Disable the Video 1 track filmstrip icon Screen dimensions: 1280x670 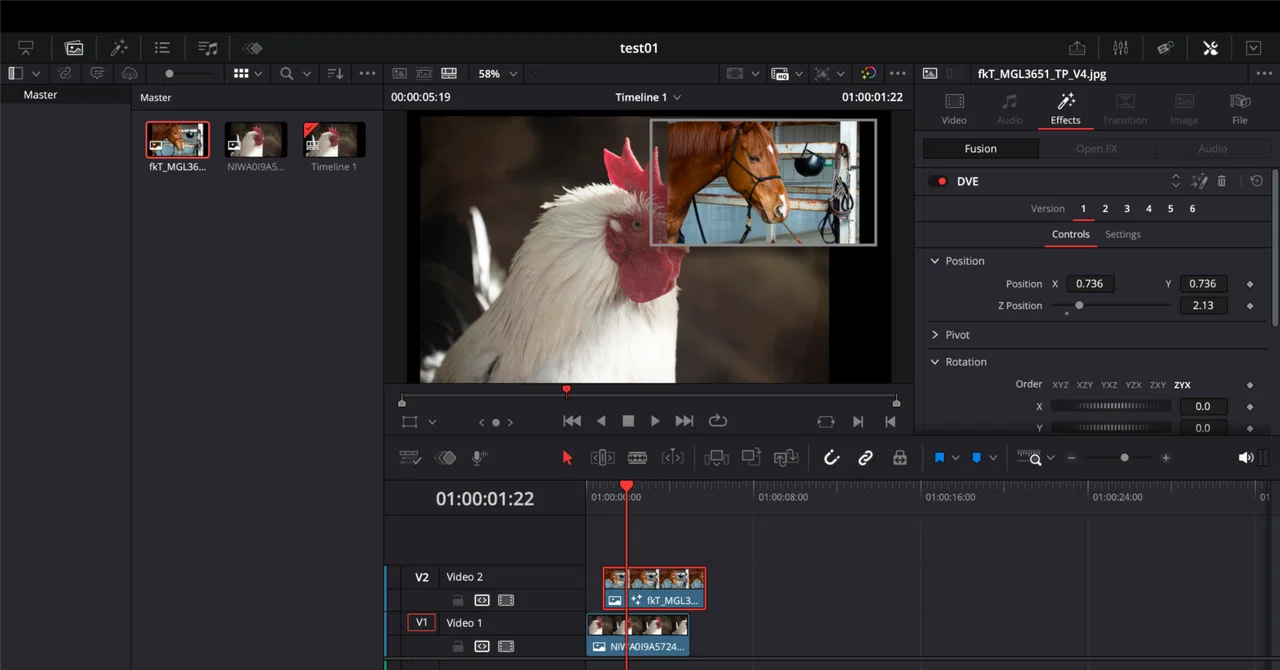pos(506,647)
